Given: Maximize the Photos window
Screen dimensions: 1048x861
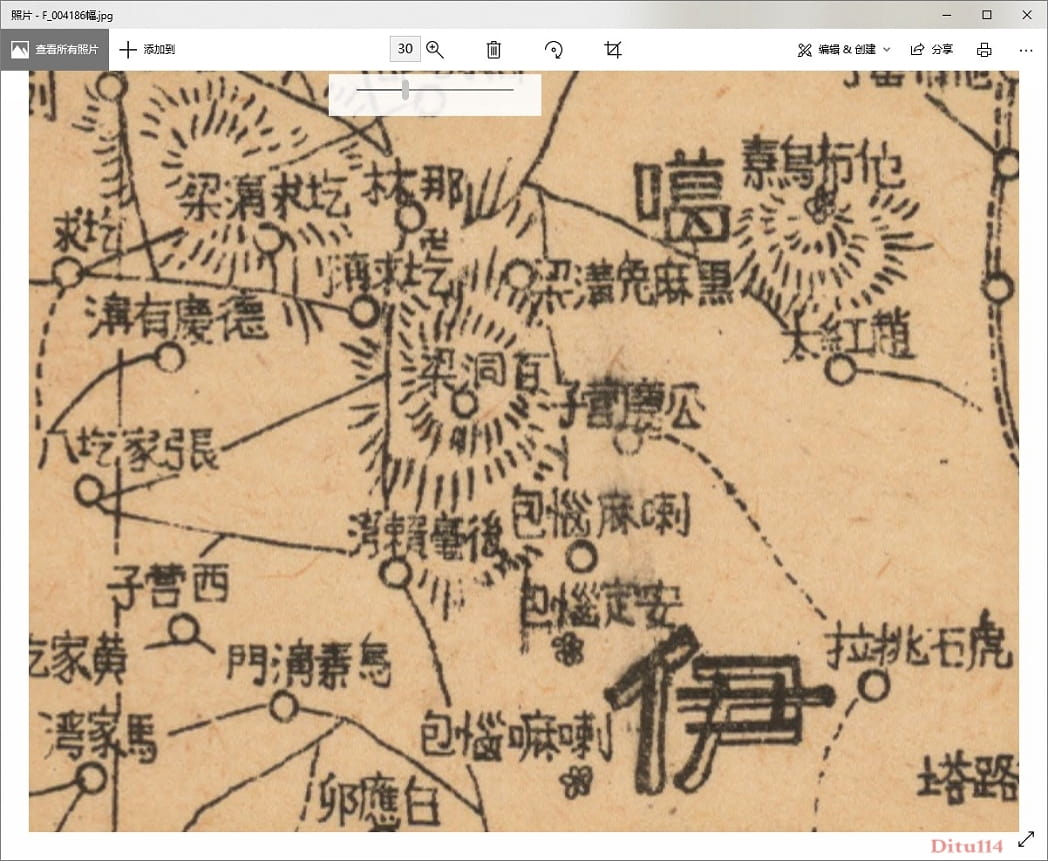Looking at the screenshot, I should tap(986, 14).
